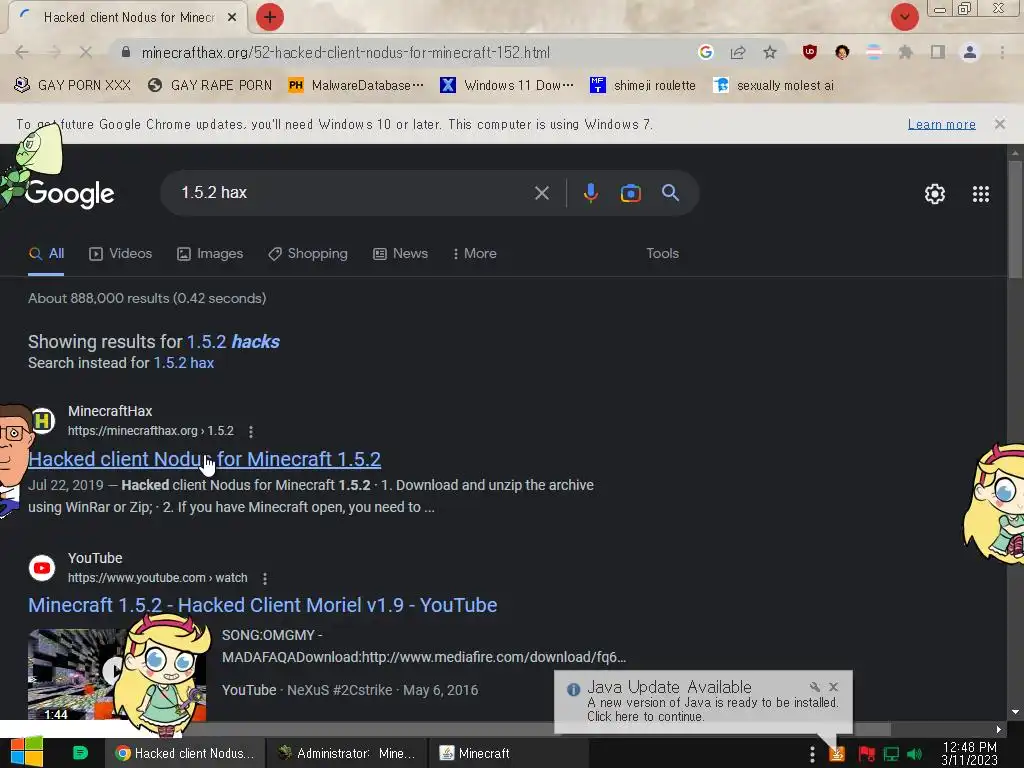Click the Google icon in the address bar

705,52
